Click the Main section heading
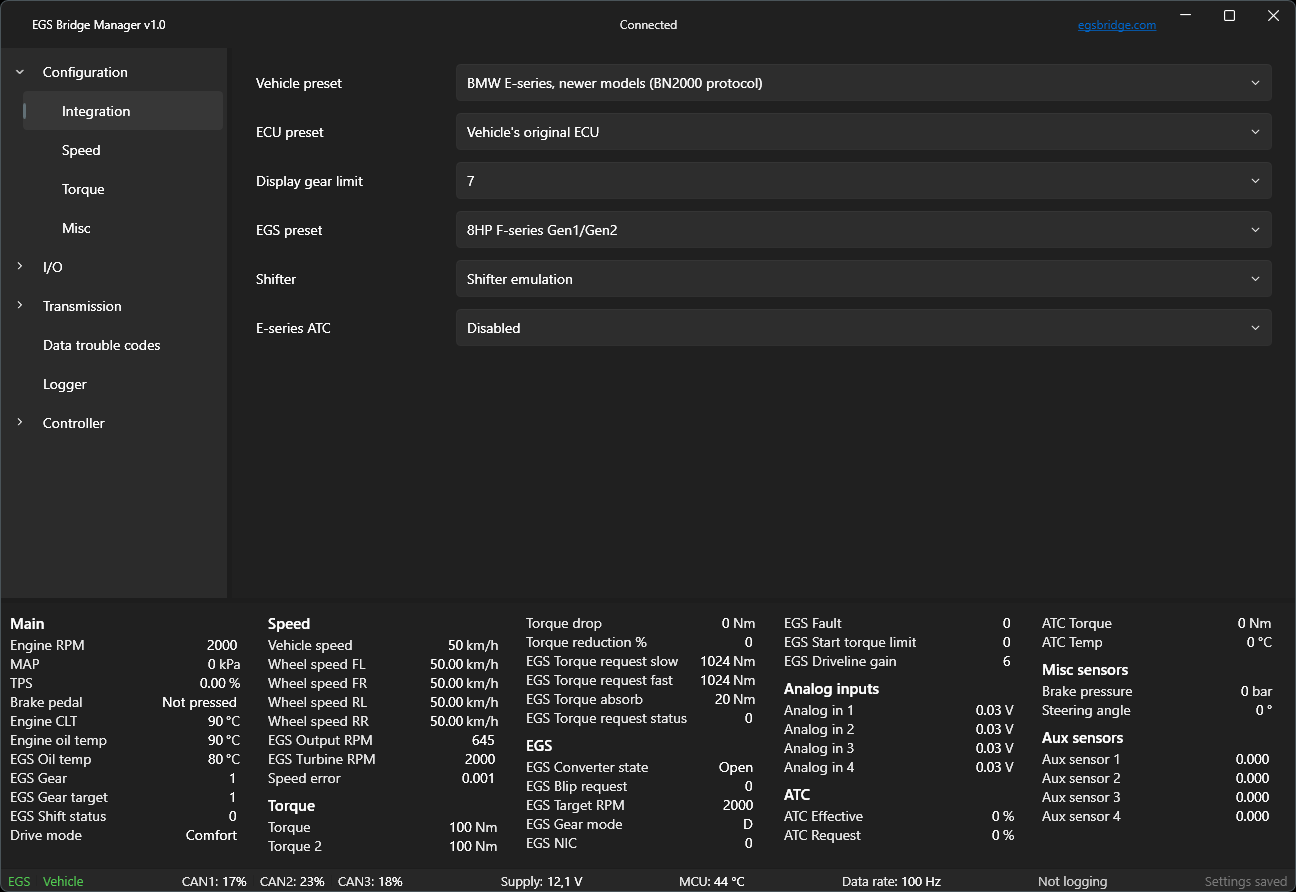Image resolution: width=1296 pixels, height=892 pixels. click(x=27, y=623)
